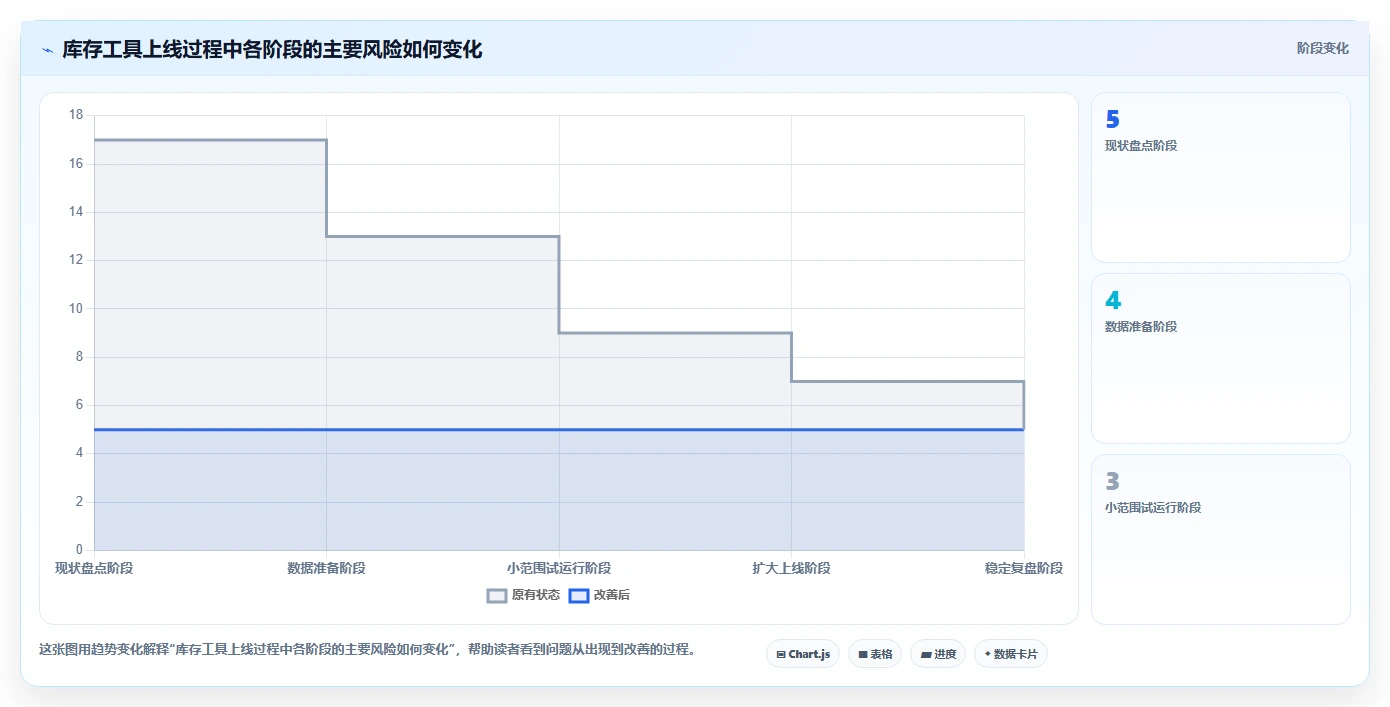The image size is (1390, 707).
Task: Click the description text below the chart
Action: pyautogui.click(x=367, y=649)
